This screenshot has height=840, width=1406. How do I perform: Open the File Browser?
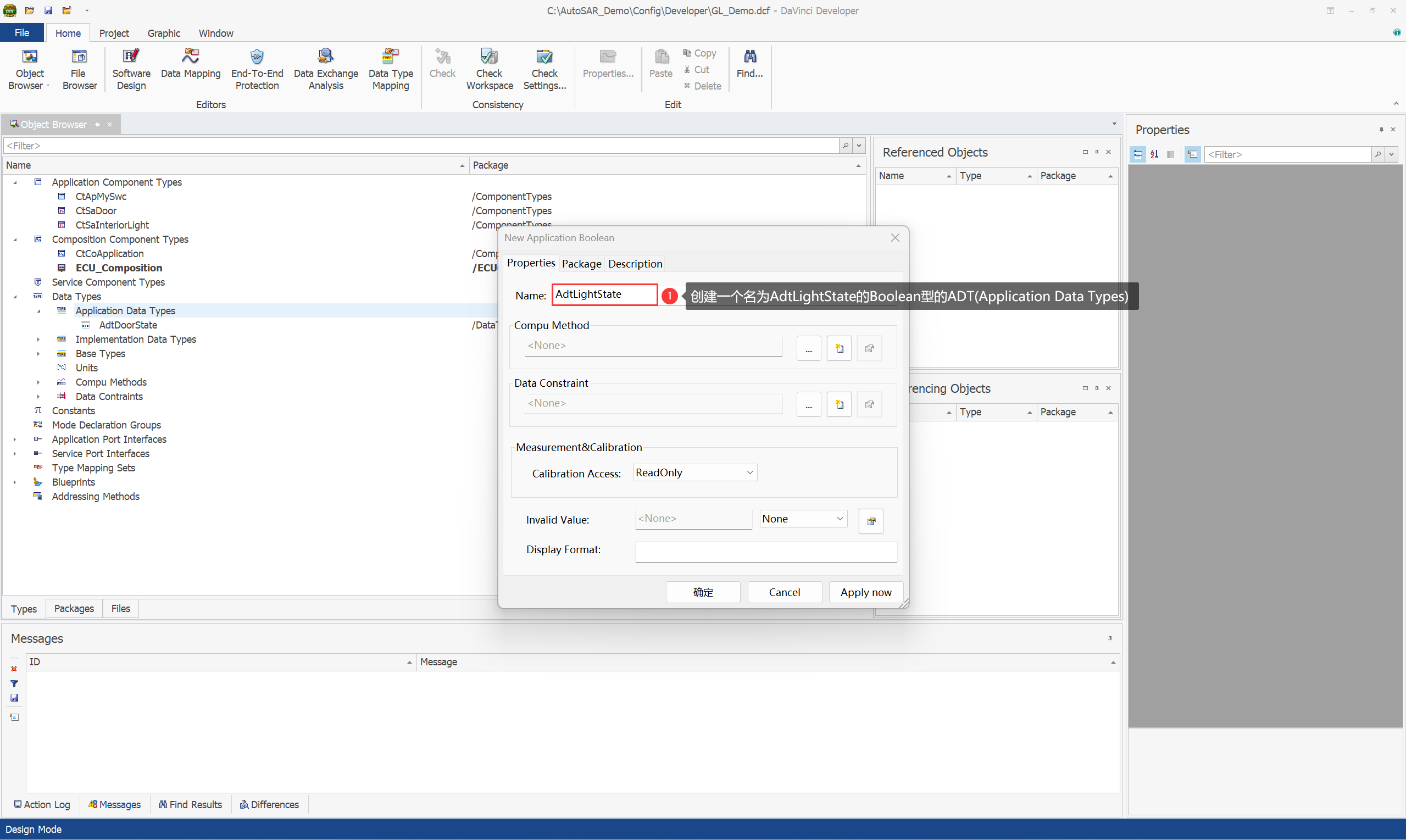[x=79, y=70]
